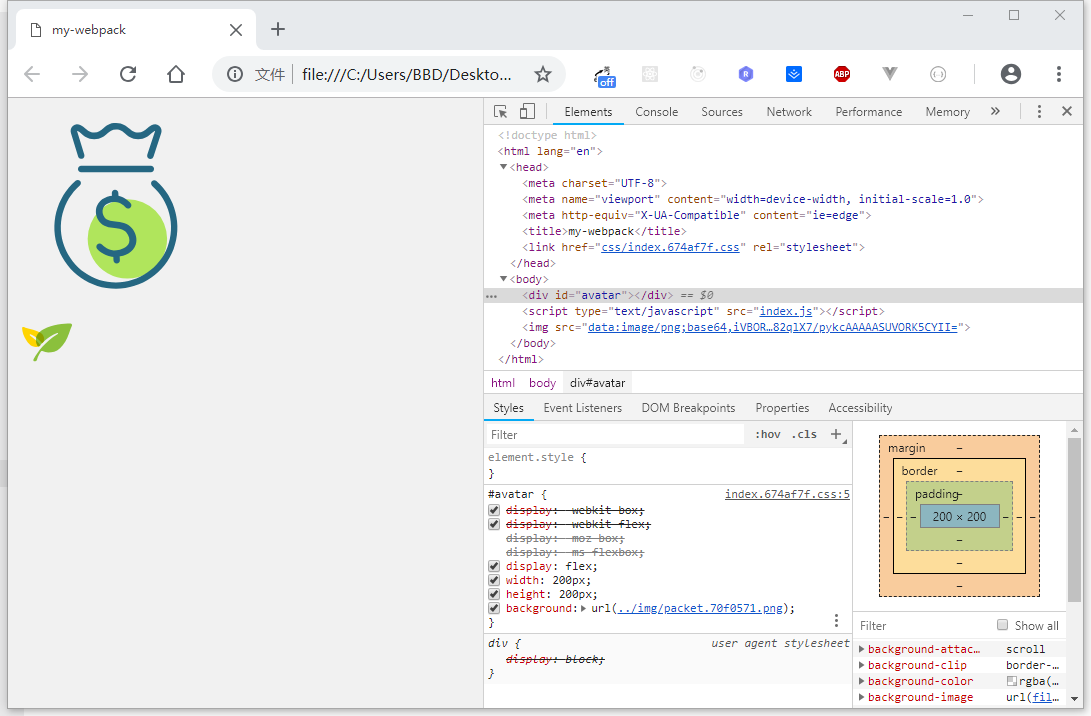Uncheck the display: -webkit-box property
Viewport: 1091px width, 716px height.
coord(494,510)
